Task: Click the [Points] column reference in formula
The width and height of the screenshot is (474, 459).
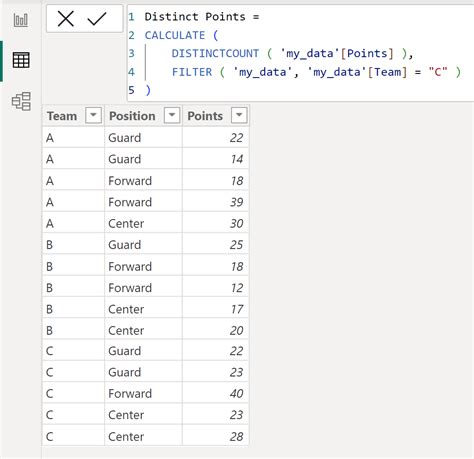Action: pyautogui.click(x=367, y=53)
